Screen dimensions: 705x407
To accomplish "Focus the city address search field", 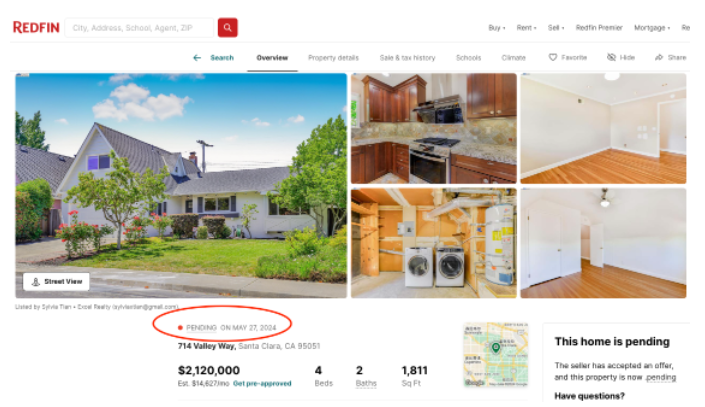I will click(x=139, y=28).
